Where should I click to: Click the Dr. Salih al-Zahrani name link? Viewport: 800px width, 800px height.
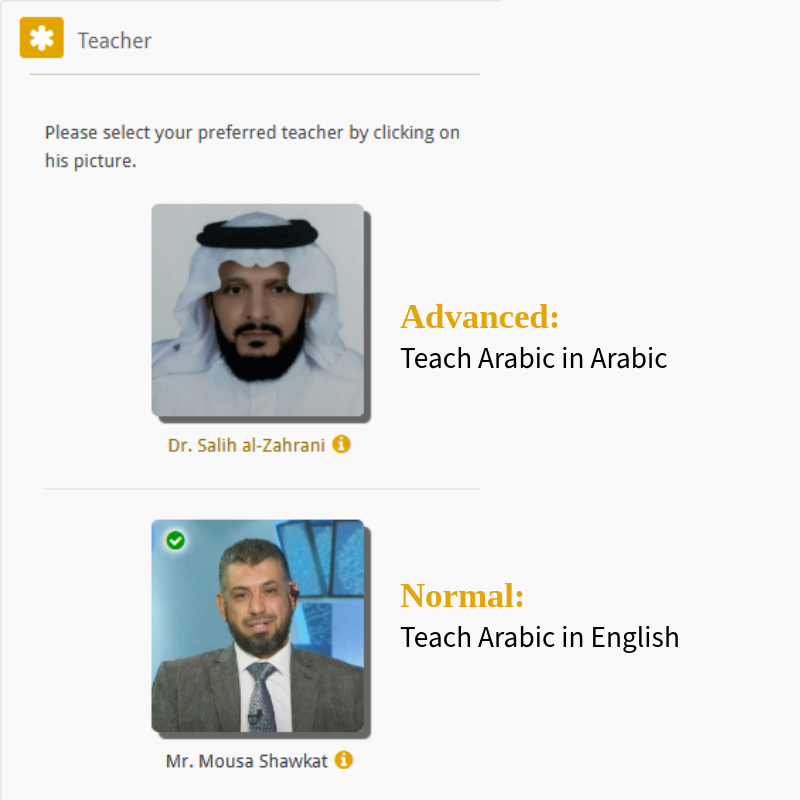246,445
